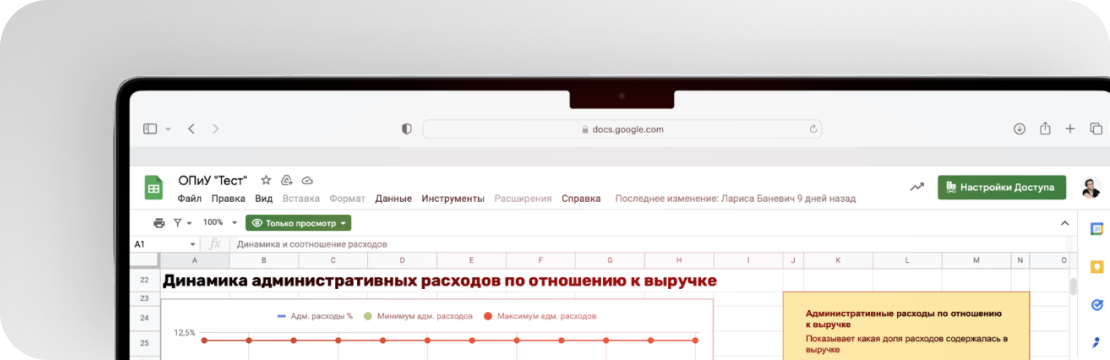Click the yellow Административные расходы note title

tap(903, 318)
